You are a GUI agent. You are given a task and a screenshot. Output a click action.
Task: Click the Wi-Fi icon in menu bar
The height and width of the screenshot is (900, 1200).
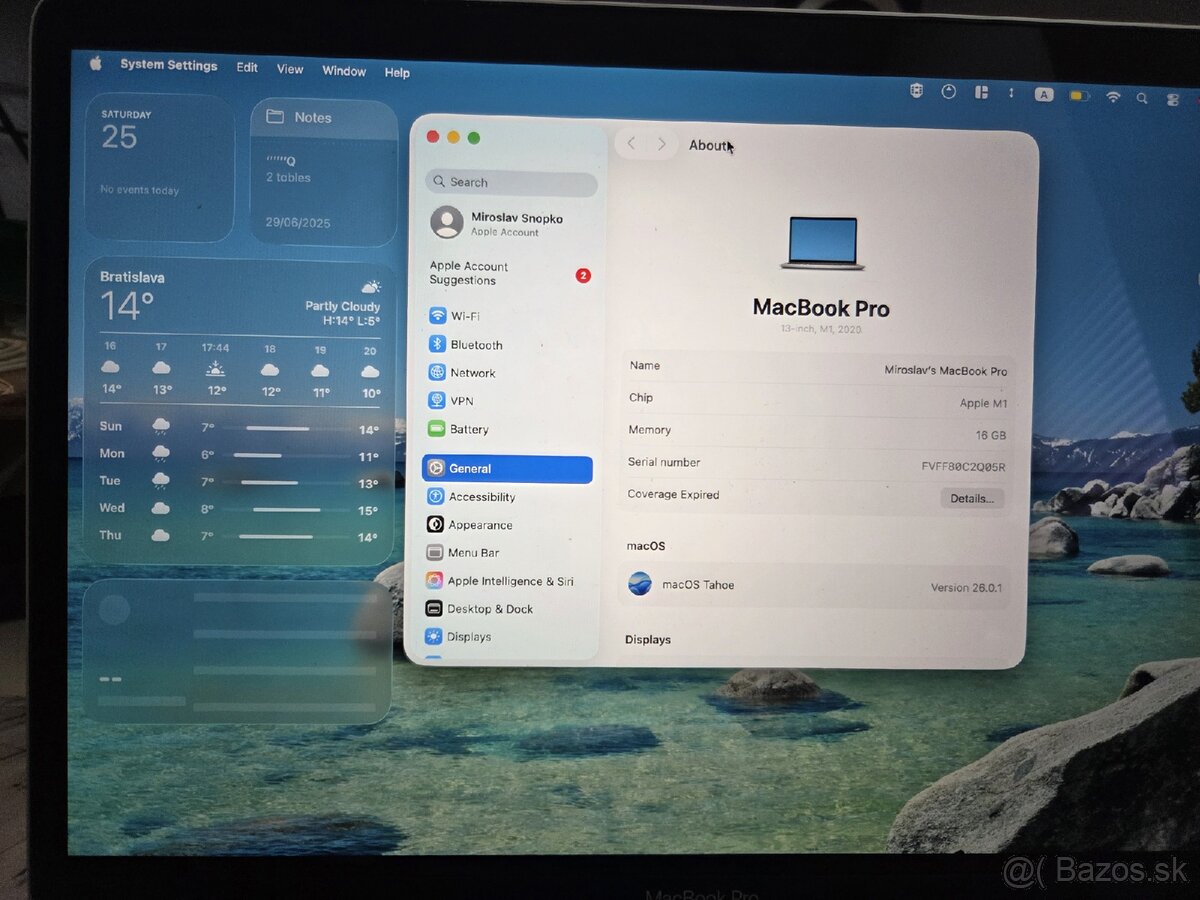(1113, 97)
